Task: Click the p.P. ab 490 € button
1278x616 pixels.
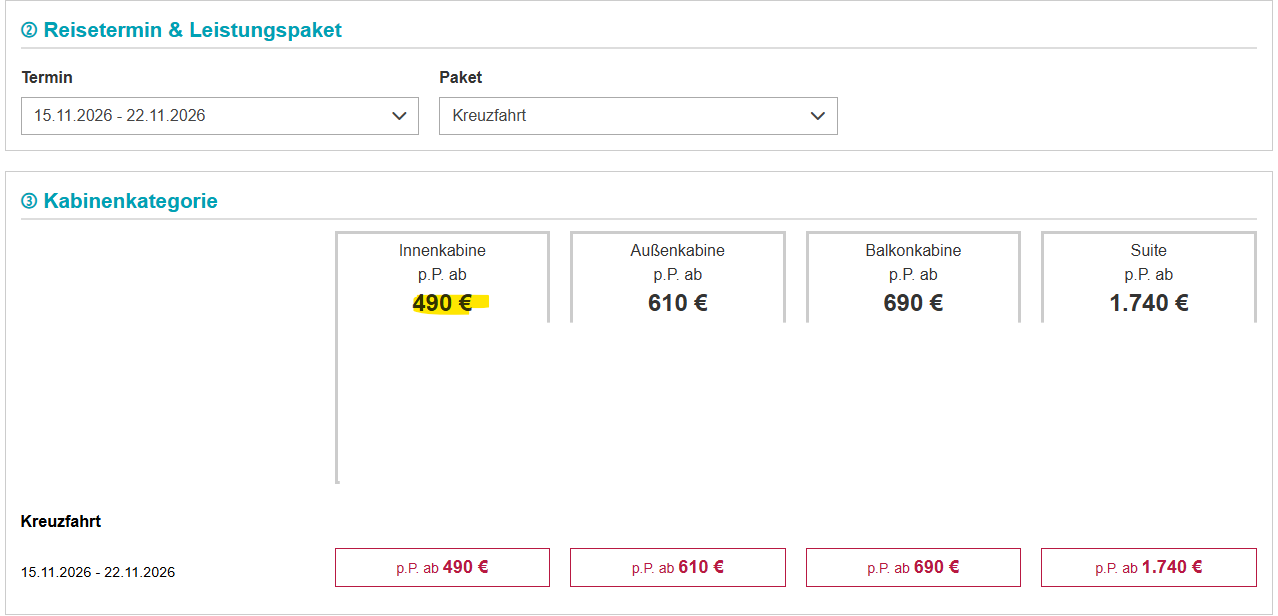Action: click(442, 567)
